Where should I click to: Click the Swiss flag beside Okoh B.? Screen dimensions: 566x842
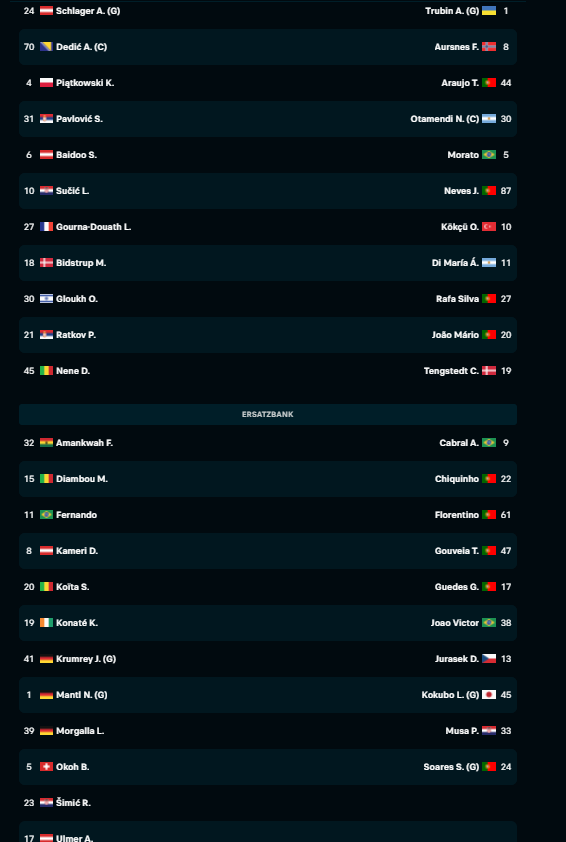coord(46,766)
